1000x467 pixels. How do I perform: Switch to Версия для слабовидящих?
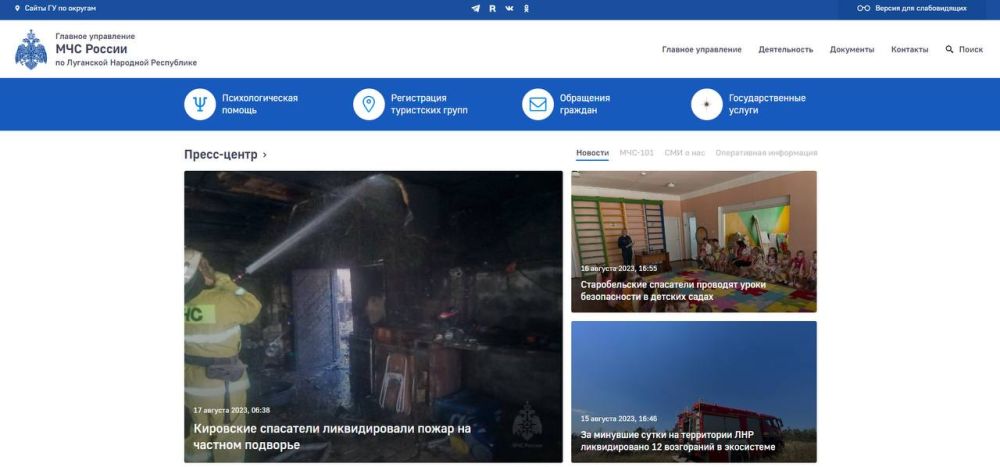point(920,9)
